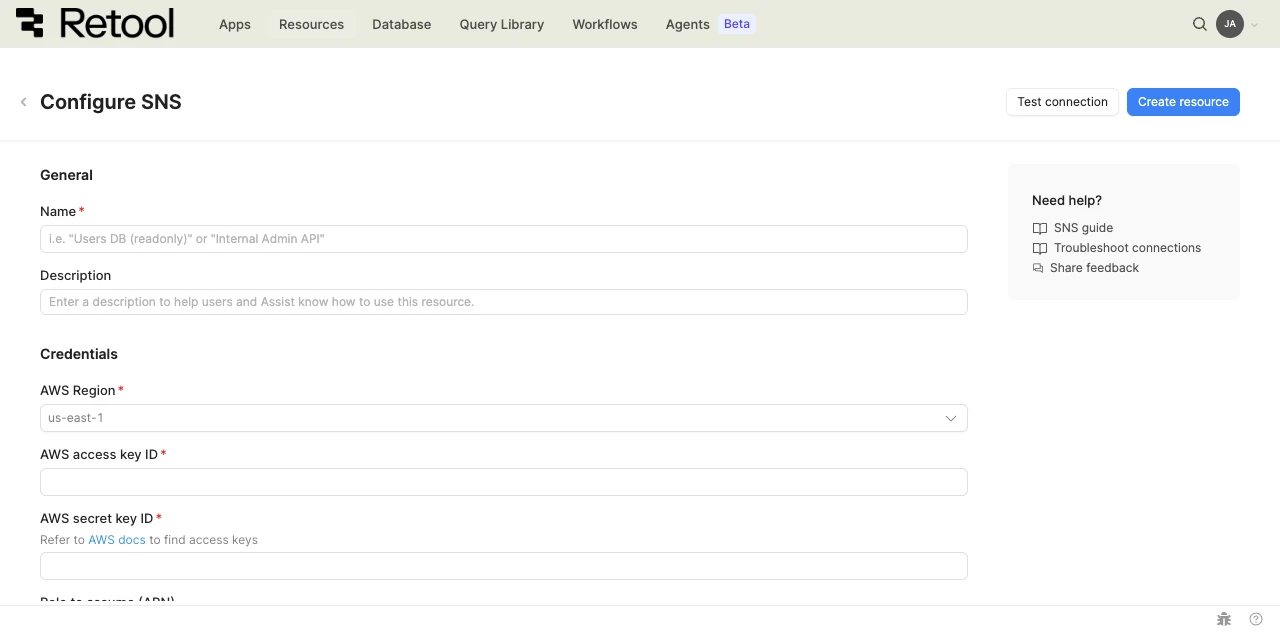Viewport: 1280px width, 633px height.
Task: Open Query Library
Action: (x=502, y=24)
